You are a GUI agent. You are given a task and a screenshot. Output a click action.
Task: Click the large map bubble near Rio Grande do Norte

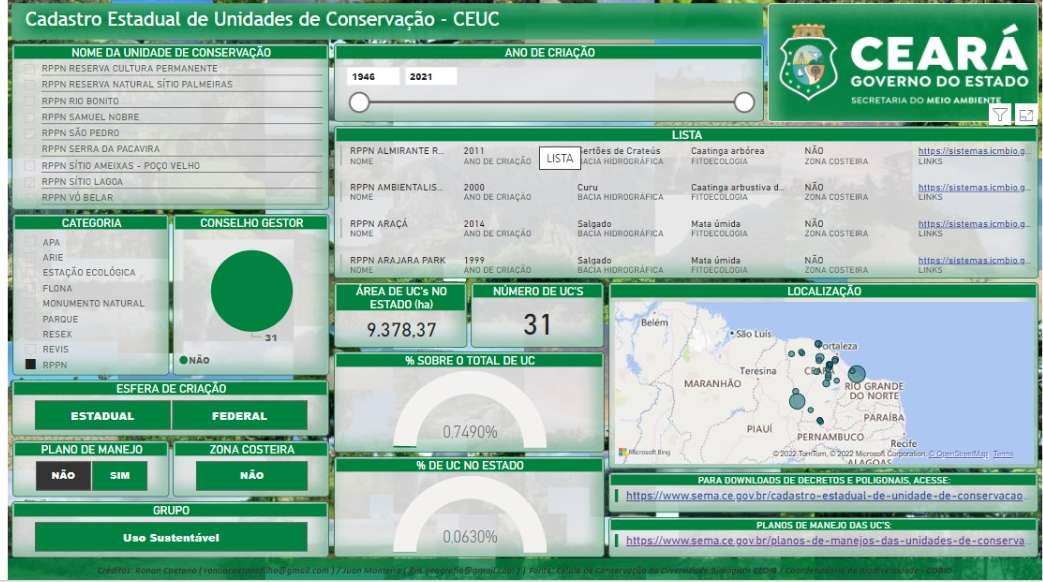857,374
